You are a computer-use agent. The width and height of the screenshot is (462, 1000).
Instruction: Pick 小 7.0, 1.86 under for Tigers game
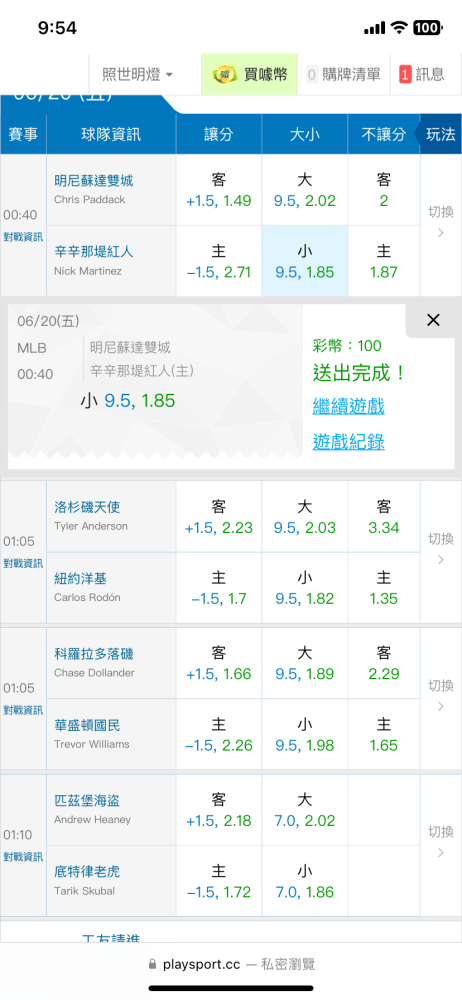(x=305, y=881)
